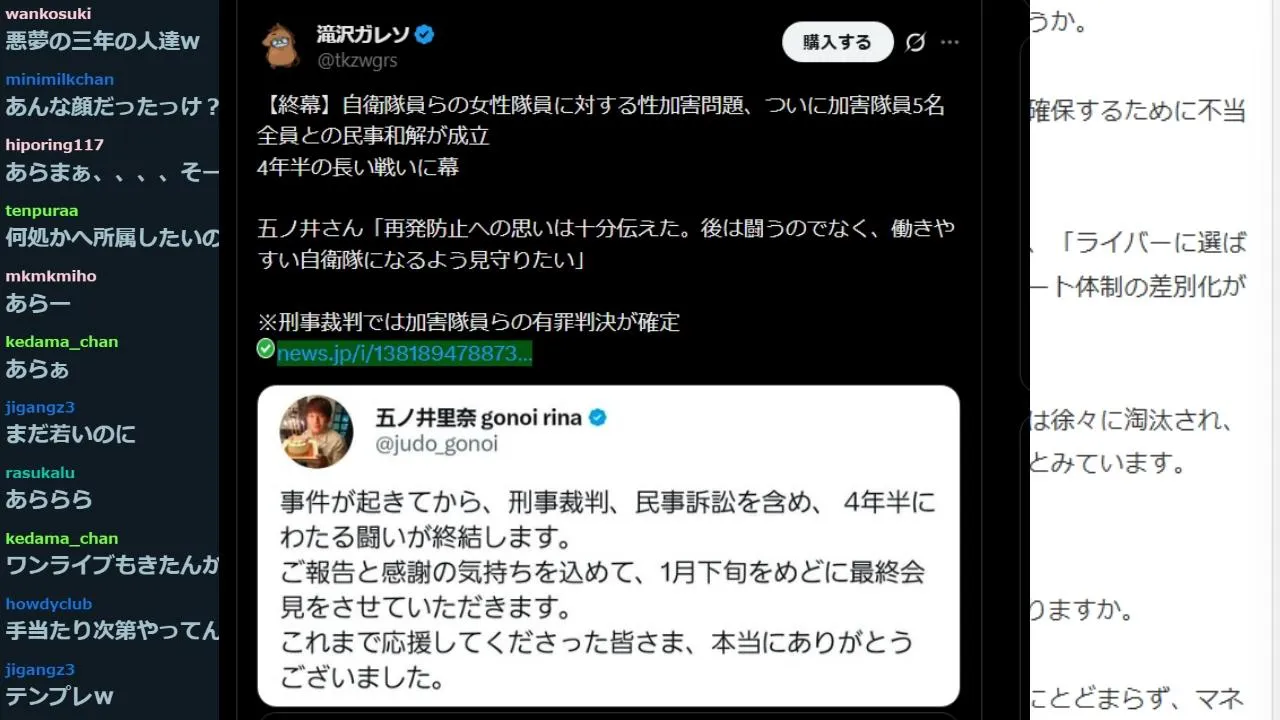This screenshot has width=1280, height=720.
Task: Open @judo_gonoi handle
Action: click(436, 444)
